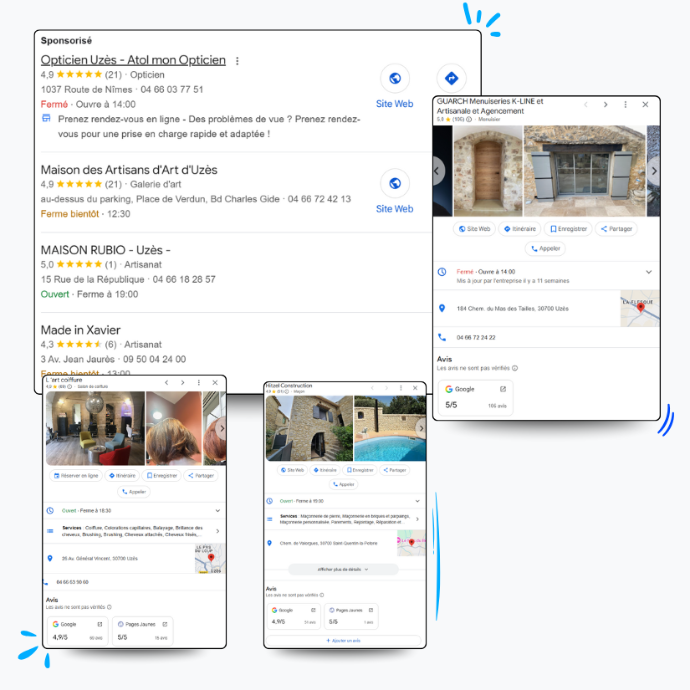Image resolution: width=690 pixels, height=690 pixels.
Task: Open the grey shutters window photo in GUARCH panel
Action: [585, 171]
